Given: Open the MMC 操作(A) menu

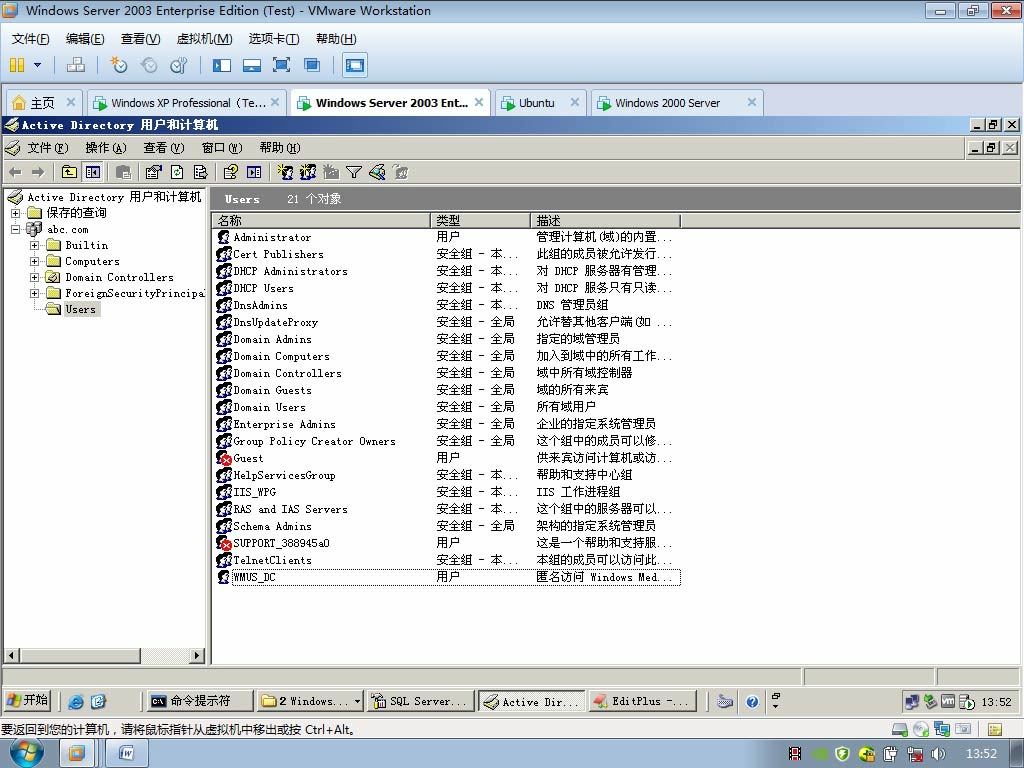Looking at the screenshot, I should (x=105, y=148).
